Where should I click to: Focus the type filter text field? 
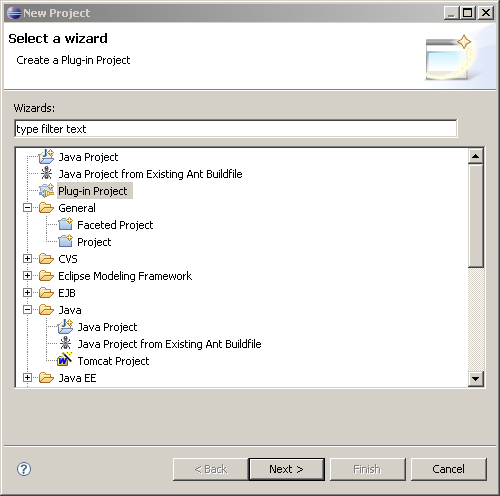click(x=236, y=129)
